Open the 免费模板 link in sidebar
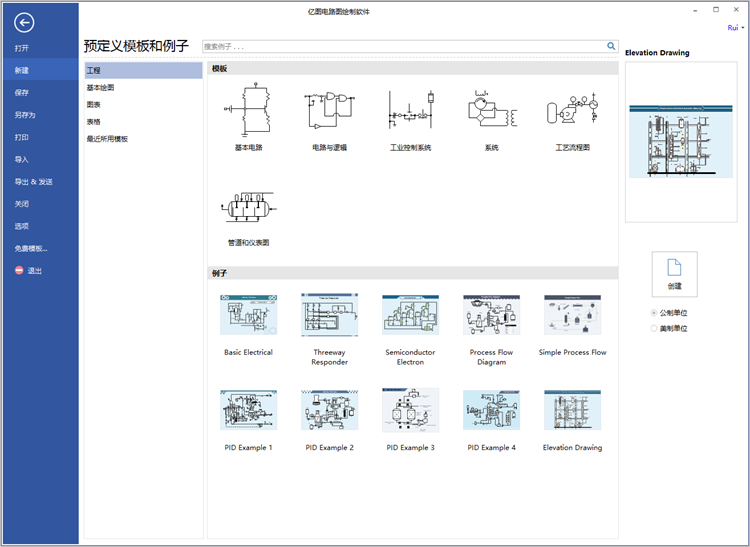Screen dimensions: 750x547 pyautogui.click(x=31, y=249)
